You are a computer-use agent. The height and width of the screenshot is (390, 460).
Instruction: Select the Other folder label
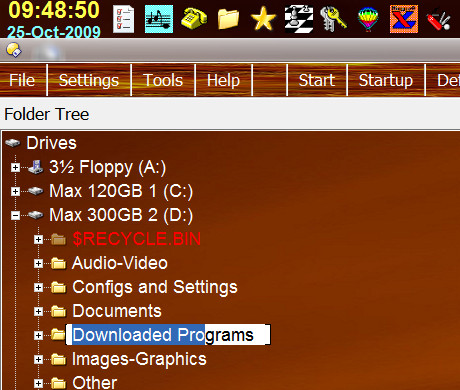point(95,383)
